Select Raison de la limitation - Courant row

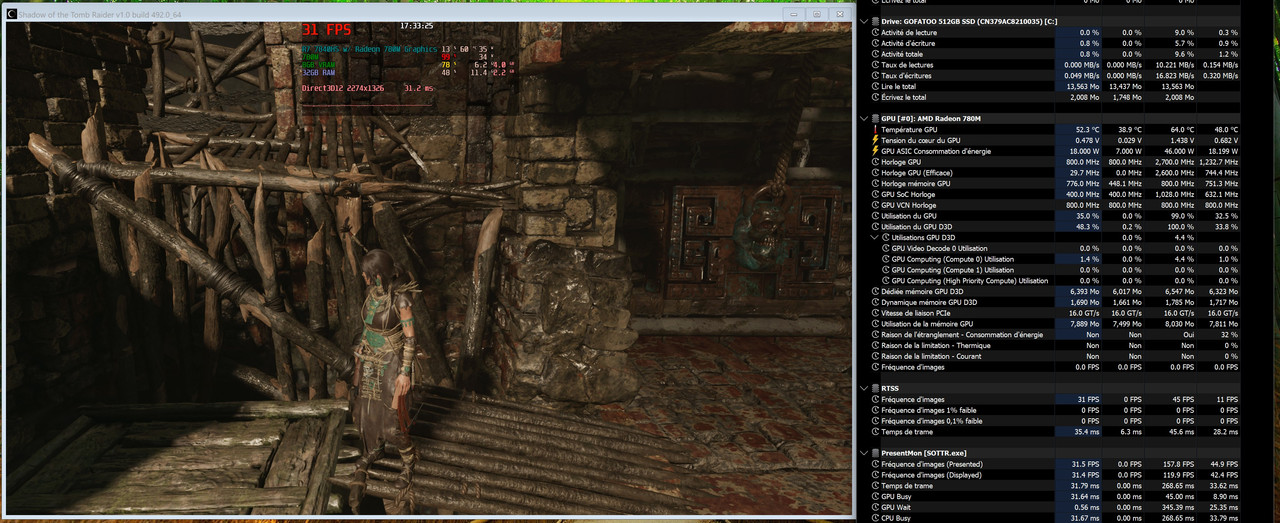pyautogui.click(x=929, y=356)
